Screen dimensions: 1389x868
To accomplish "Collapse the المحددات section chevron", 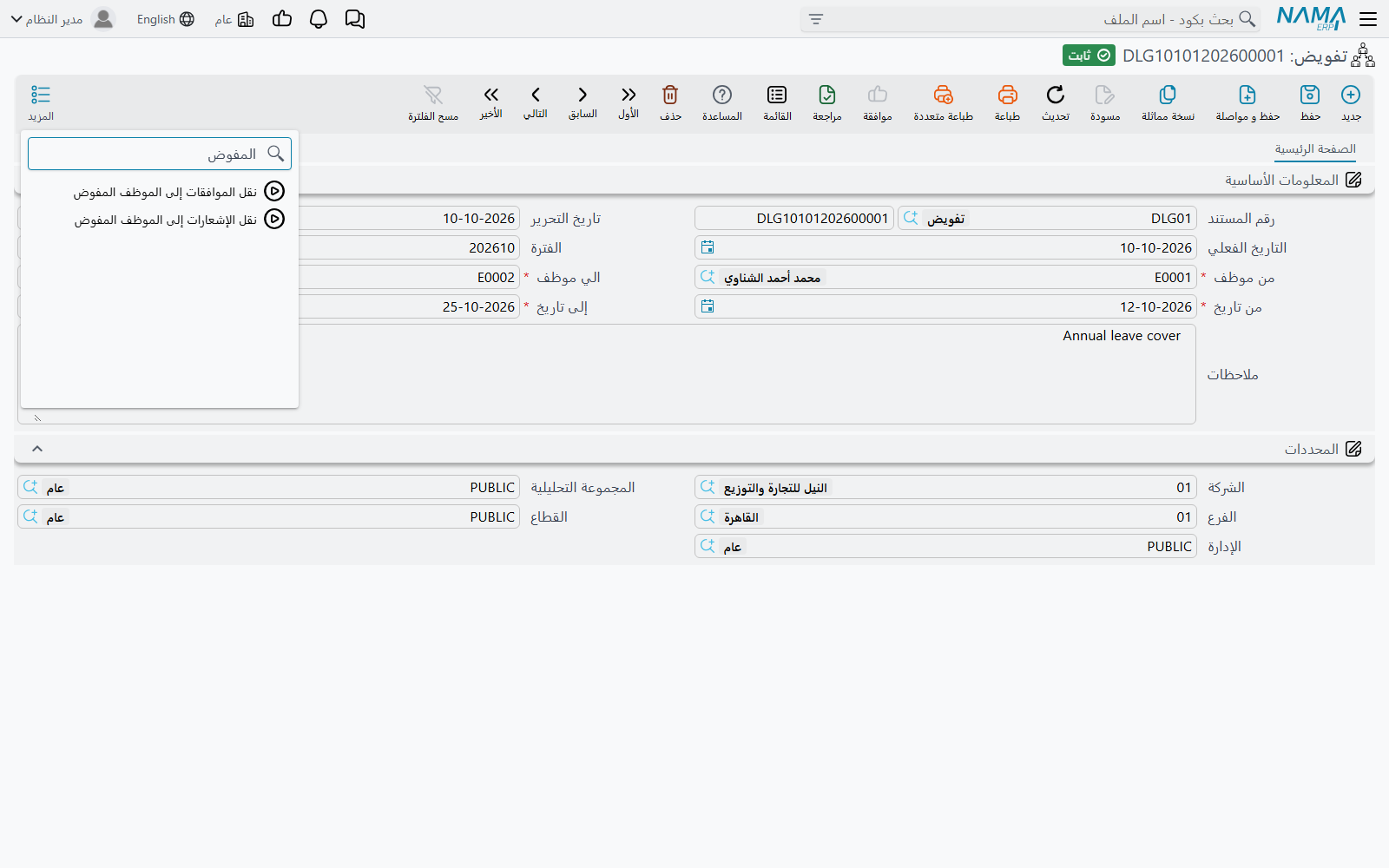I will (37, 449).
